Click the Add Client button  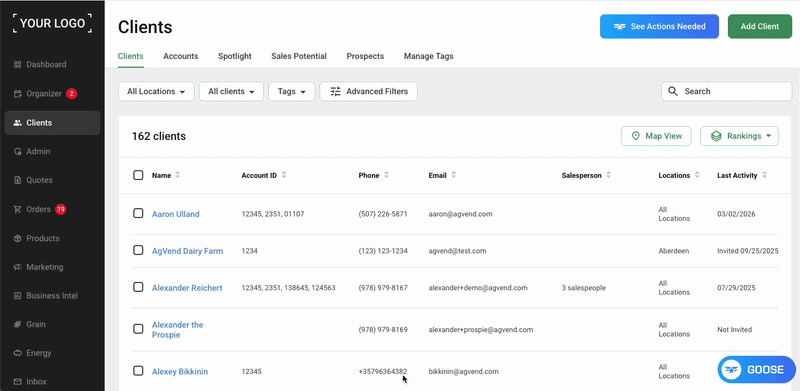(760, 27)
